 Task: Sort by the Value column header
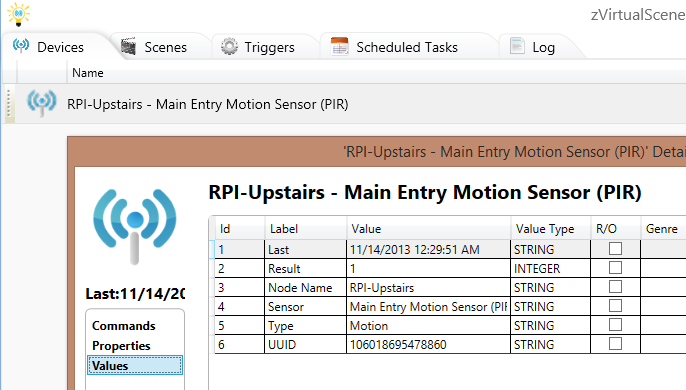(x=429, y=228)
